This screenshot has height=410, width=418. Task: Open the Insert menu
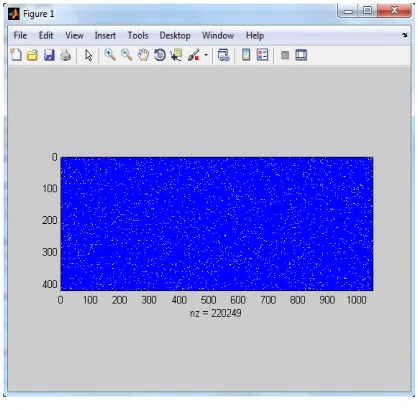pyautogui.click(x=105, y=35)
